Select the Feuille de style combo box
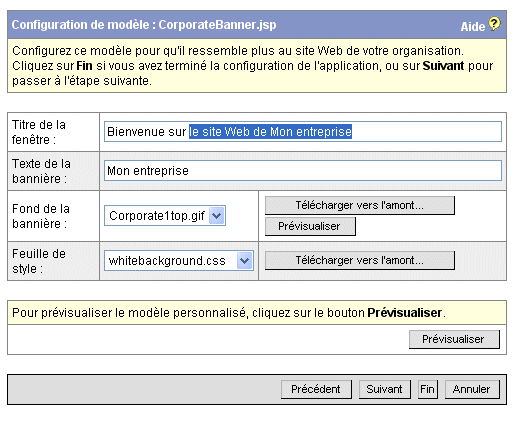 coord(179,260)
